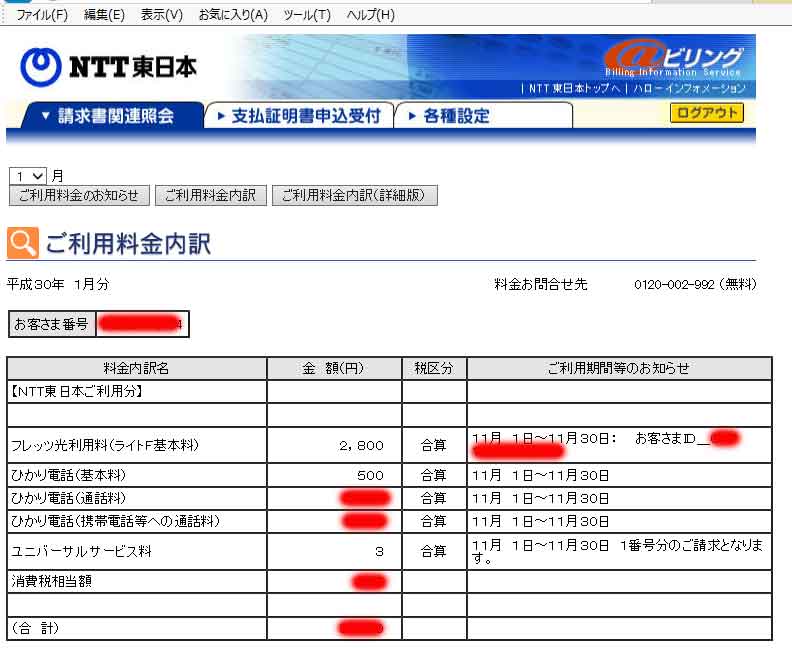
Task: Click the ご利用料金内訳(詳細版) button
Action: coord(355,196)
